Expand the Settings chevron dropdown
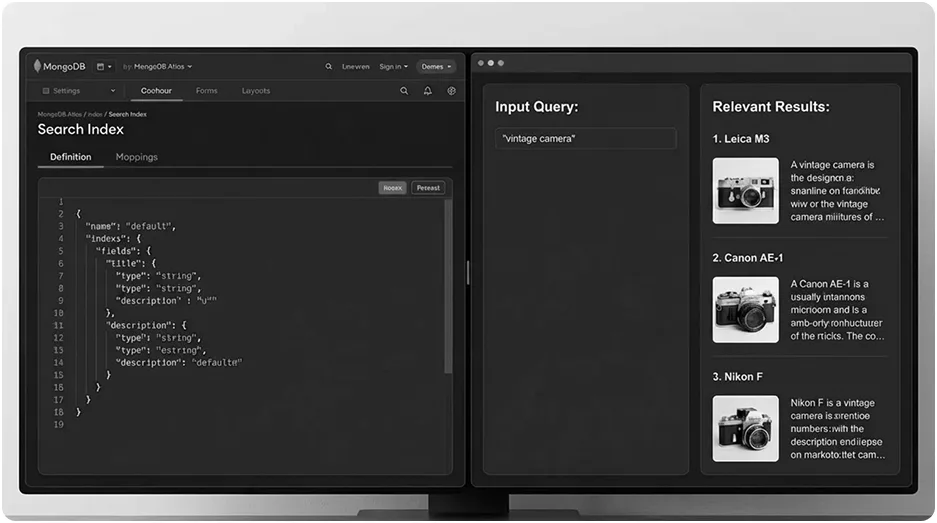 113,91
